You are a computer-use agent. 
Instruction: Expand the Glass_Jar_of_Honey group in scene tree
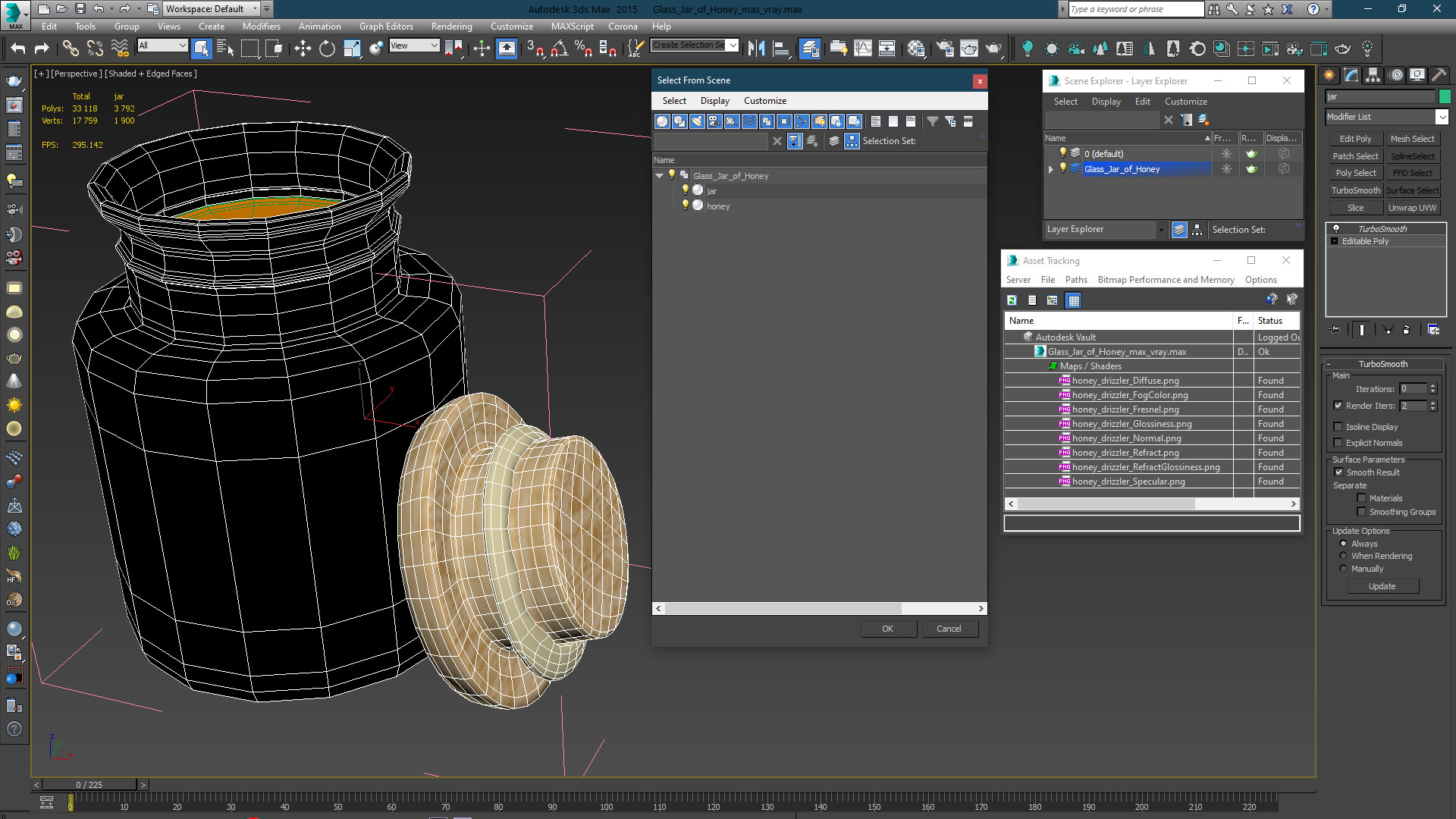pyautogui.click(x=659, y=175)
